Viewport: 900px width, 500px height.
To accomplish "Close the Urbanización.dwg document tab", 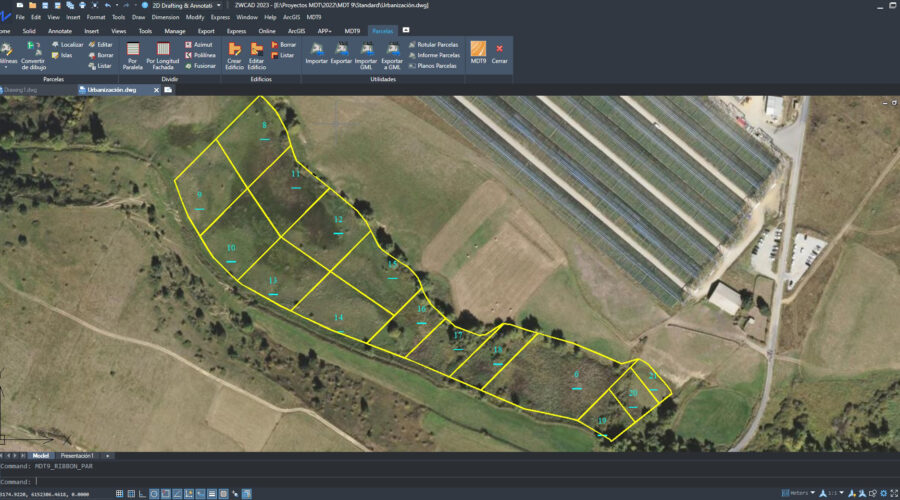I will pyautogui.click(x=156, y=90).
